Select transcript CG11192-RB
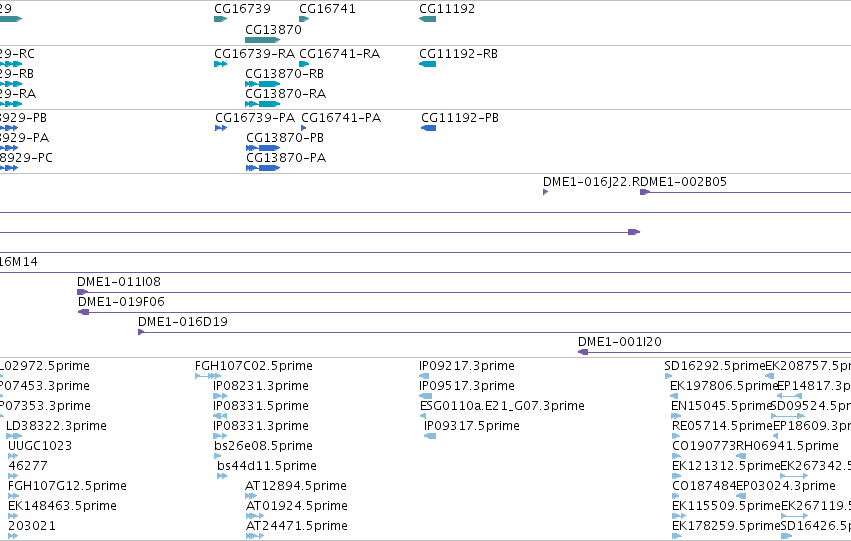Image resolution: width=851 pixels, height=541 pixels. click(x=459, y=54)
